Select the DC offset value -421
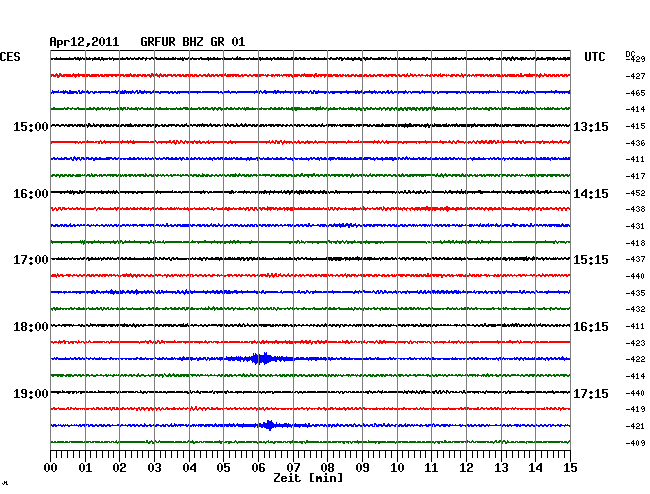 coord(635,426)
